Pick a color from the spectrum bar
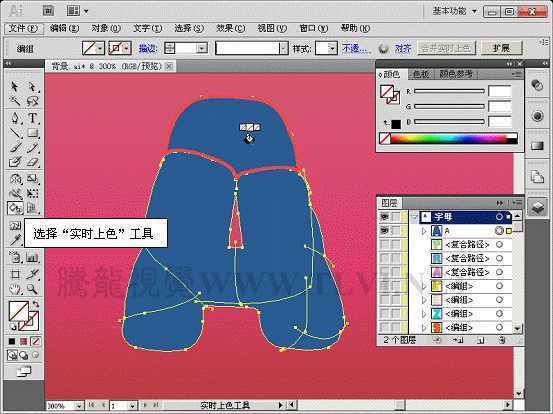Image resolution: width=553 pixels, height=414 pixels. (x=453, y=138)
